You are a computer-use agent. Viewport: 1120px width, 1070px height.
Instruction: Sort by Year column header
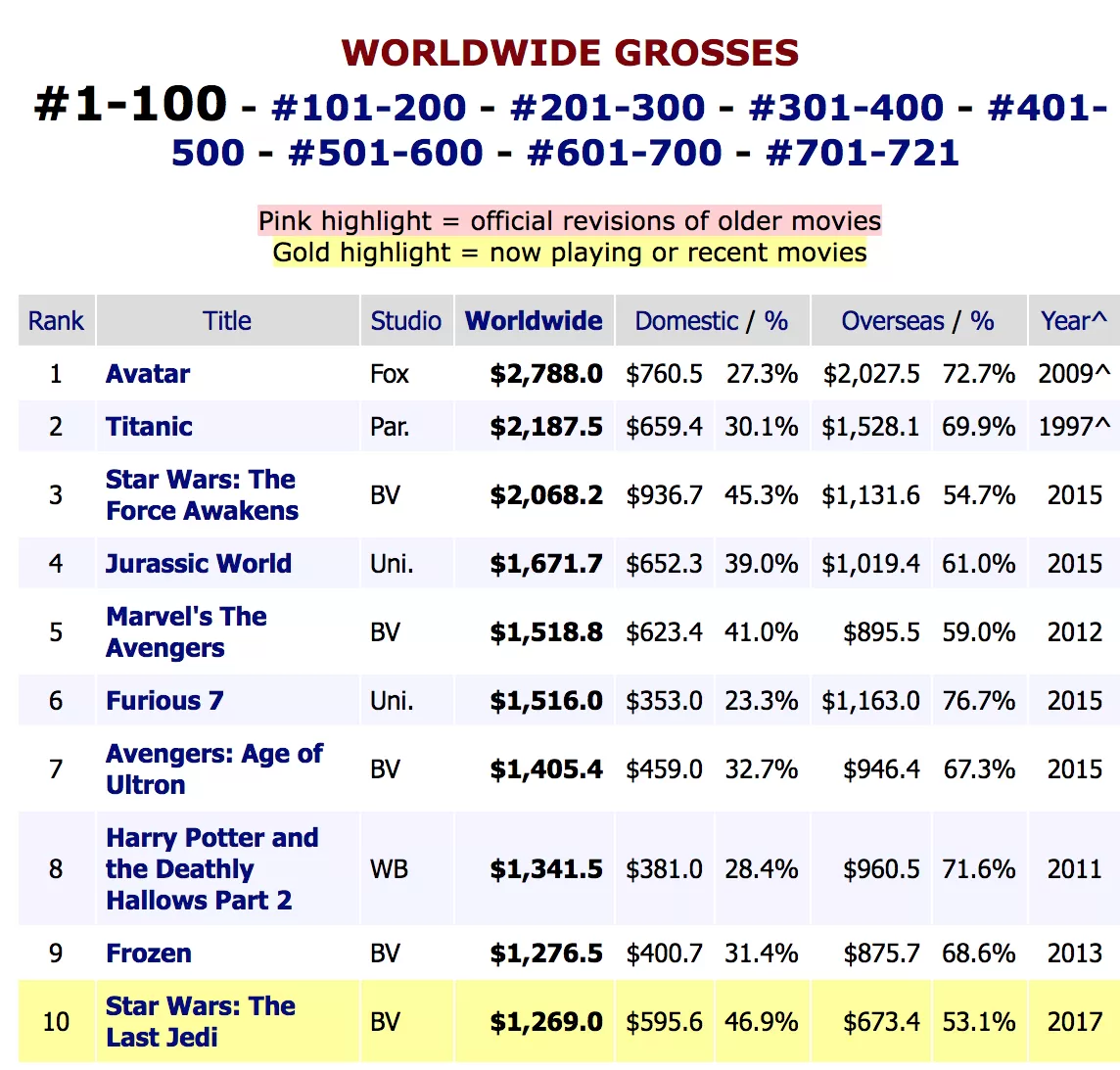point(1073,321)
